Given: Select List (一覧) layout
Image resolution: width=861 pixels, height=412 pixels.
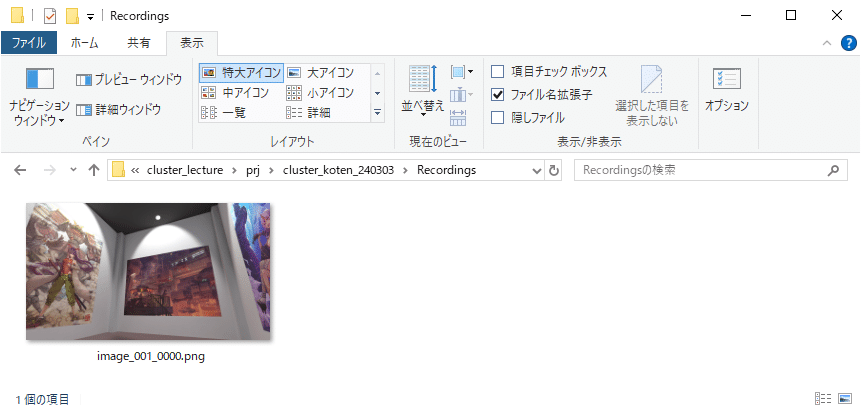Looking at the screenshot, I should pyautogui.click(x=224, y=113).
